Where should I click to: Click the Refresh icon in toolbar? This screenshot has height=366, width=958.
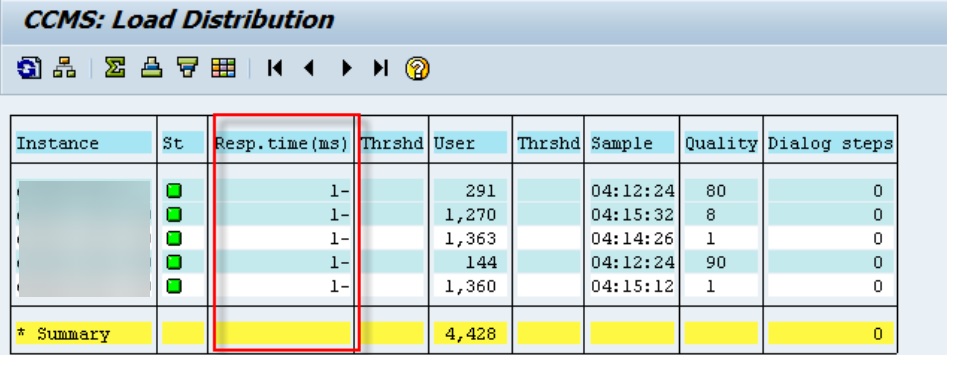(29, 68)
